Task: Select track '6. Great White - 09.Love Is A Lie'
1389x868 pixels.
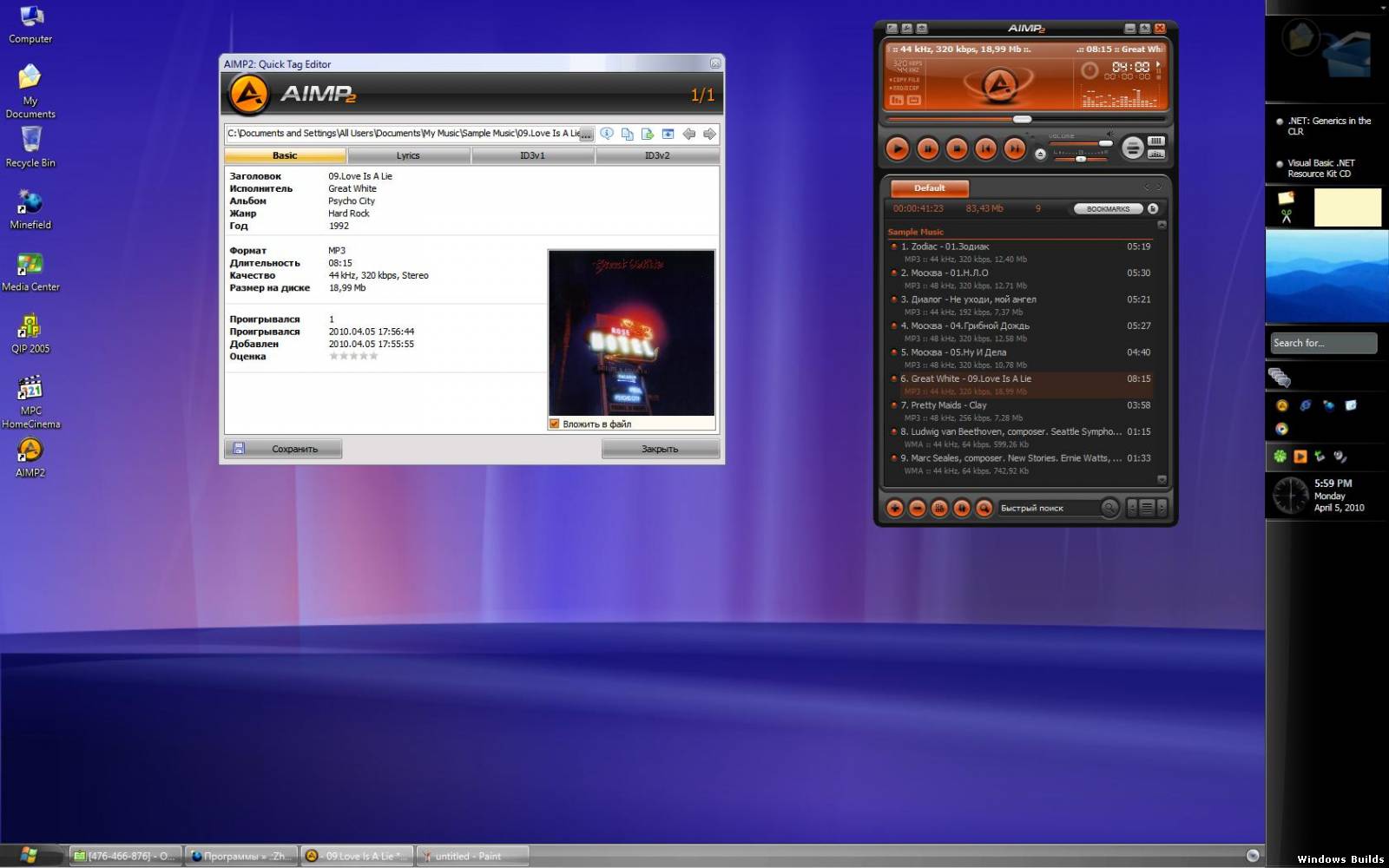Action: pos(1020,385)
